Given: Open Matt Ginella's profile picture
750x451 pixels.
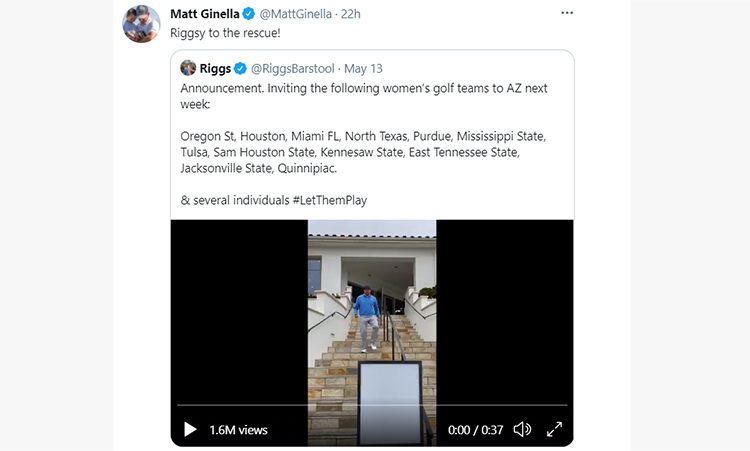Looking at the screenshot, I should point(141,24).
